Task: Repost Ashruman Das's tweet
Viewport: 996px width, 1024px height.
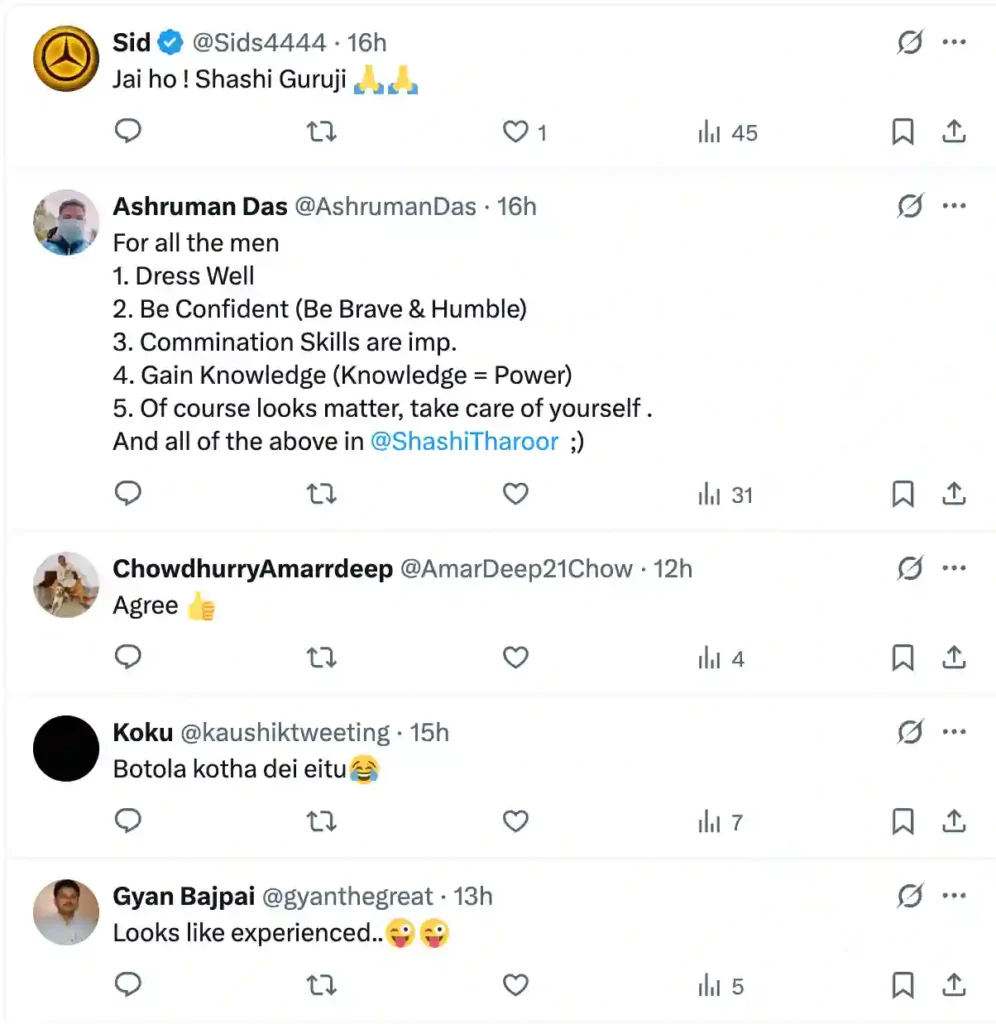Action: coord(321,494)
